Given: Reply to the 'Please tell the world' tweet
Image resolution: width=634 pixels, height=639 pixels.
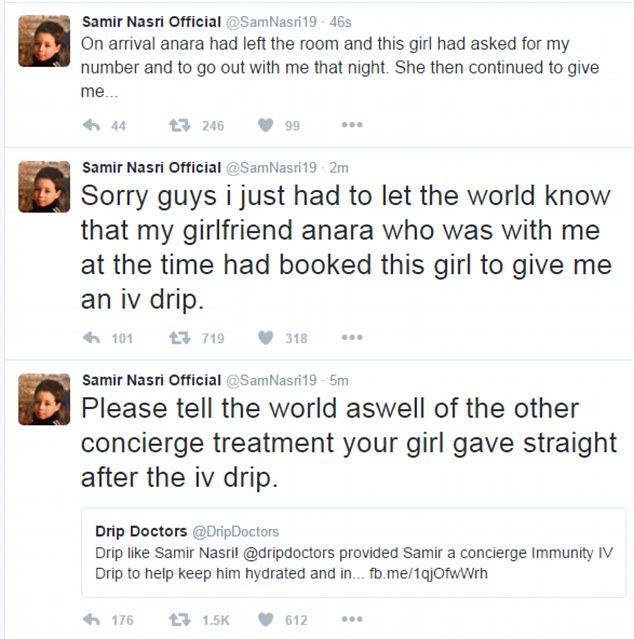Looking at the screenshot, I should click(90, 620).
